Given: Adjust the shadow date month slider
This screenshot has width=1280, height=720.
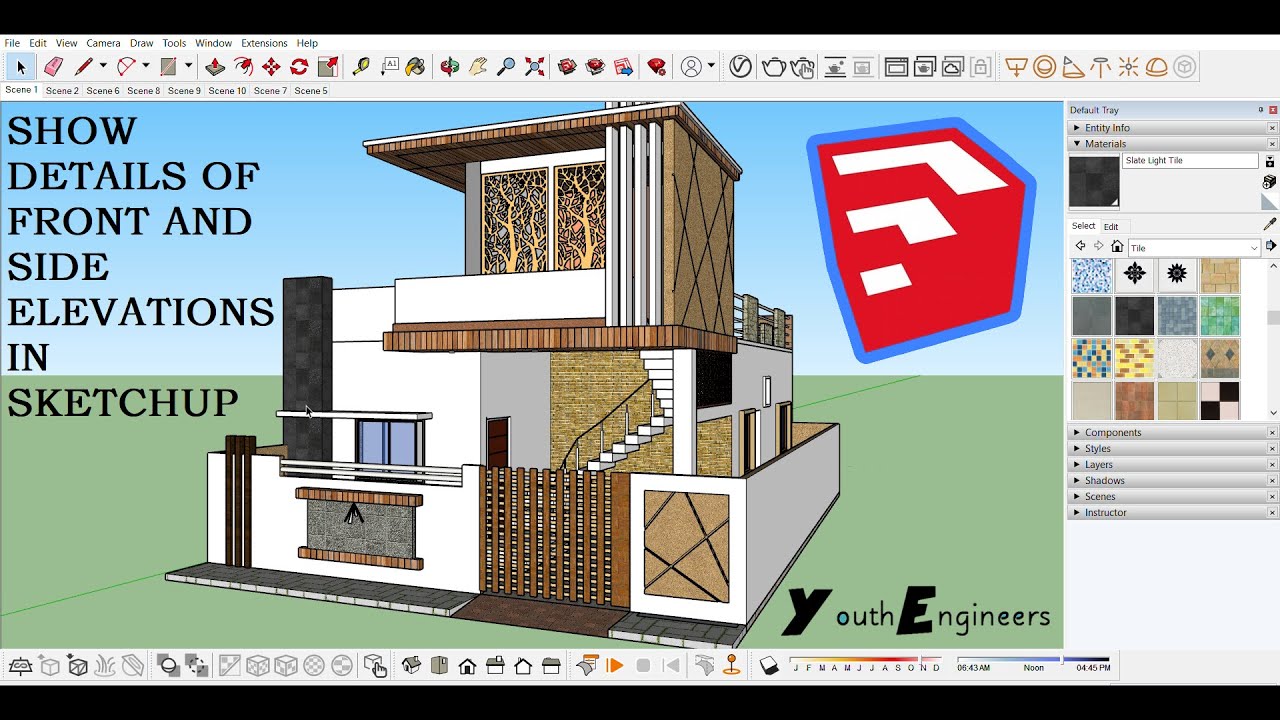Looking at the screenshot, I should (866, 662).
